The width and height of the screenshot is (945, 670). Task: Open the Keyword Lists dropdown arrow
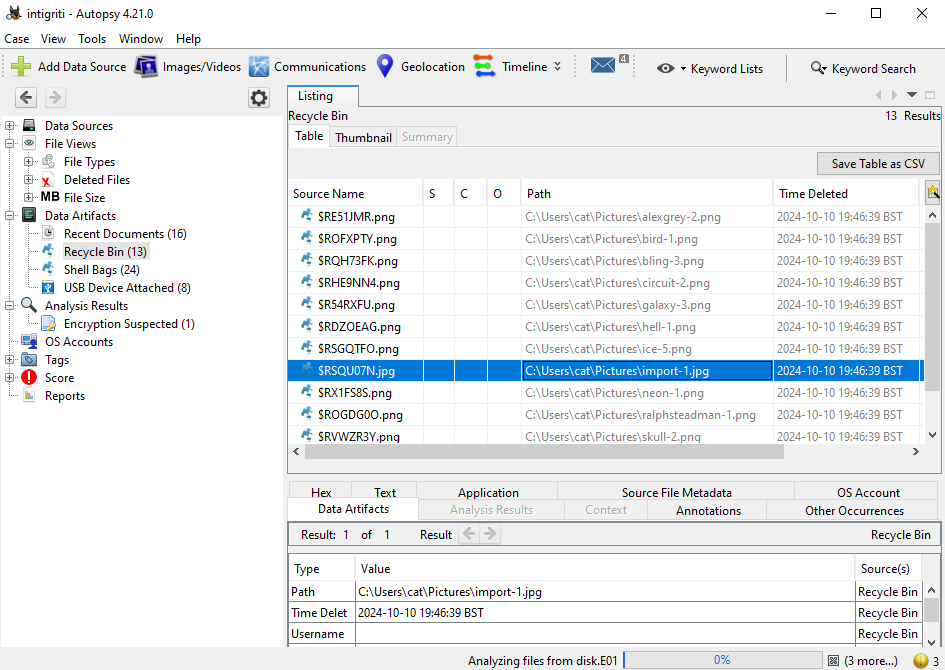pyautogui.click(x=683, y=68)
